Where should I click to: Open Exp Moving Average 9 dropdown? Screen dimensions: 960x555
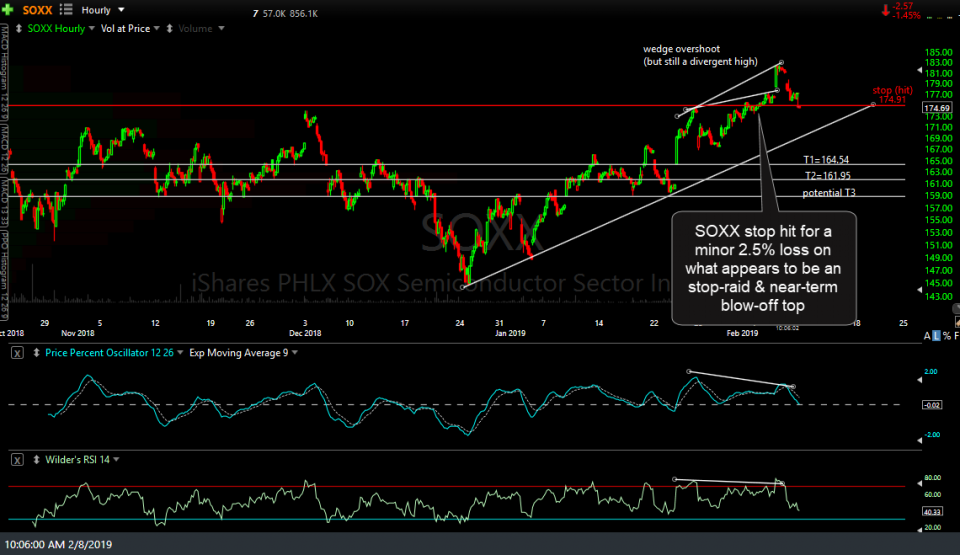pos(295,352)
